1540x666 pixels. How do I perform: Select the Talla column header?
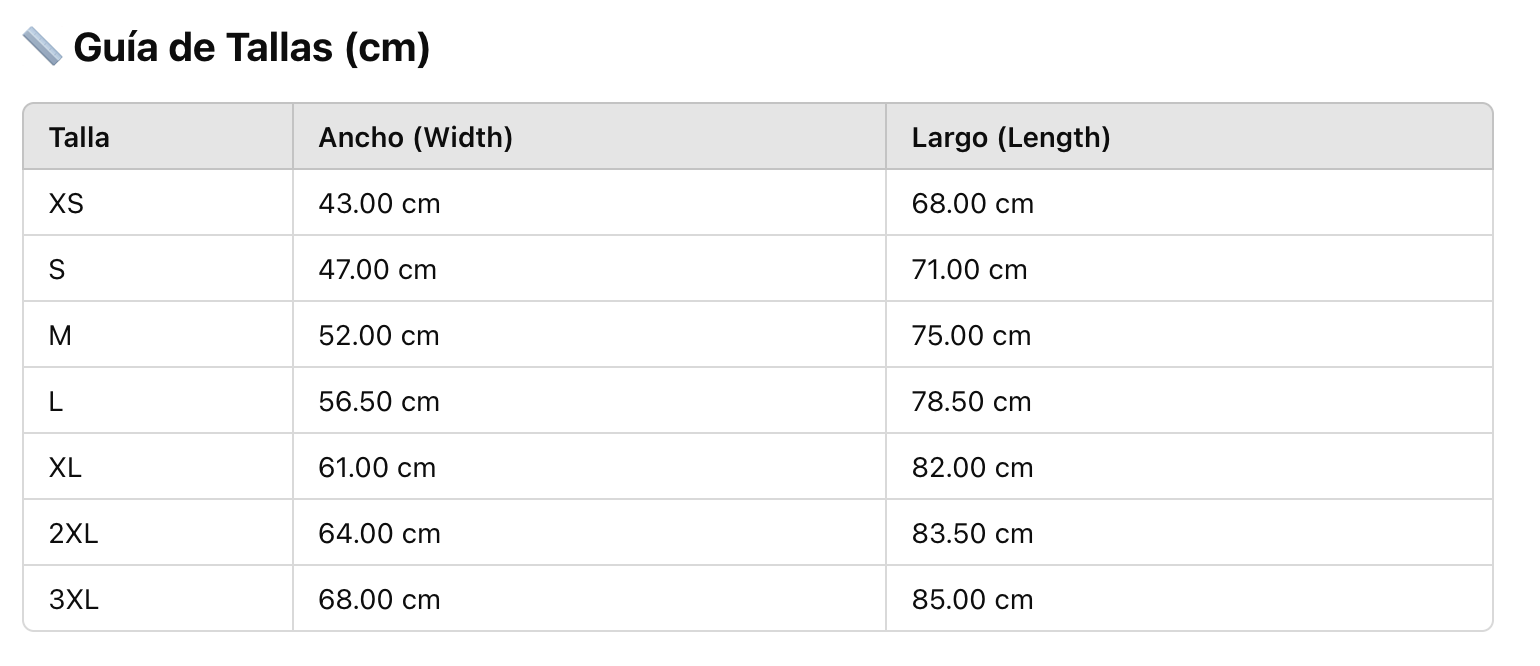79,137
